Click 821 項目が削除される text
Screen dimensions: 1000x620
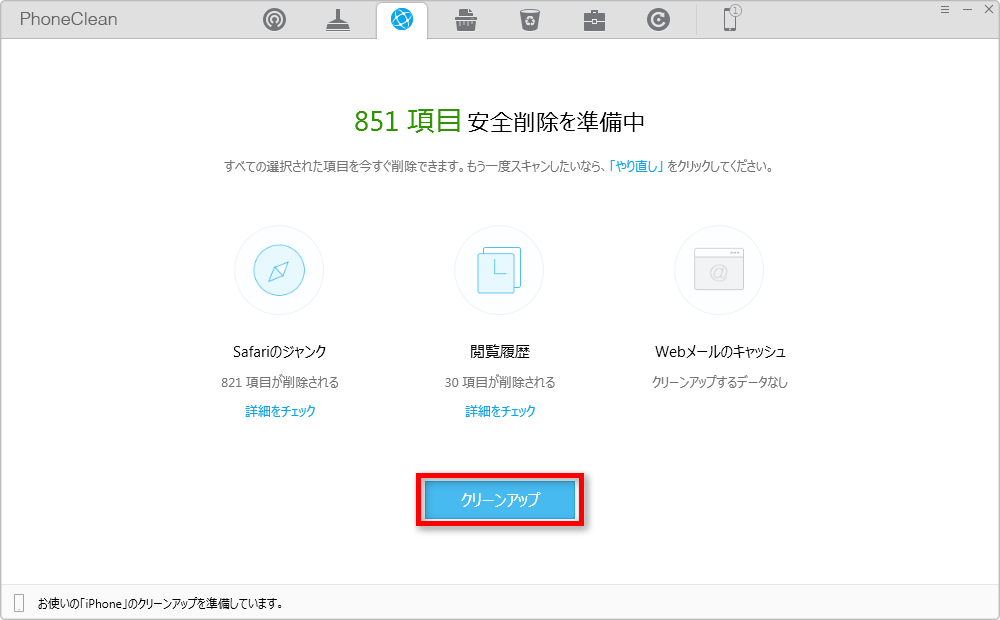[x=280, y=382]
